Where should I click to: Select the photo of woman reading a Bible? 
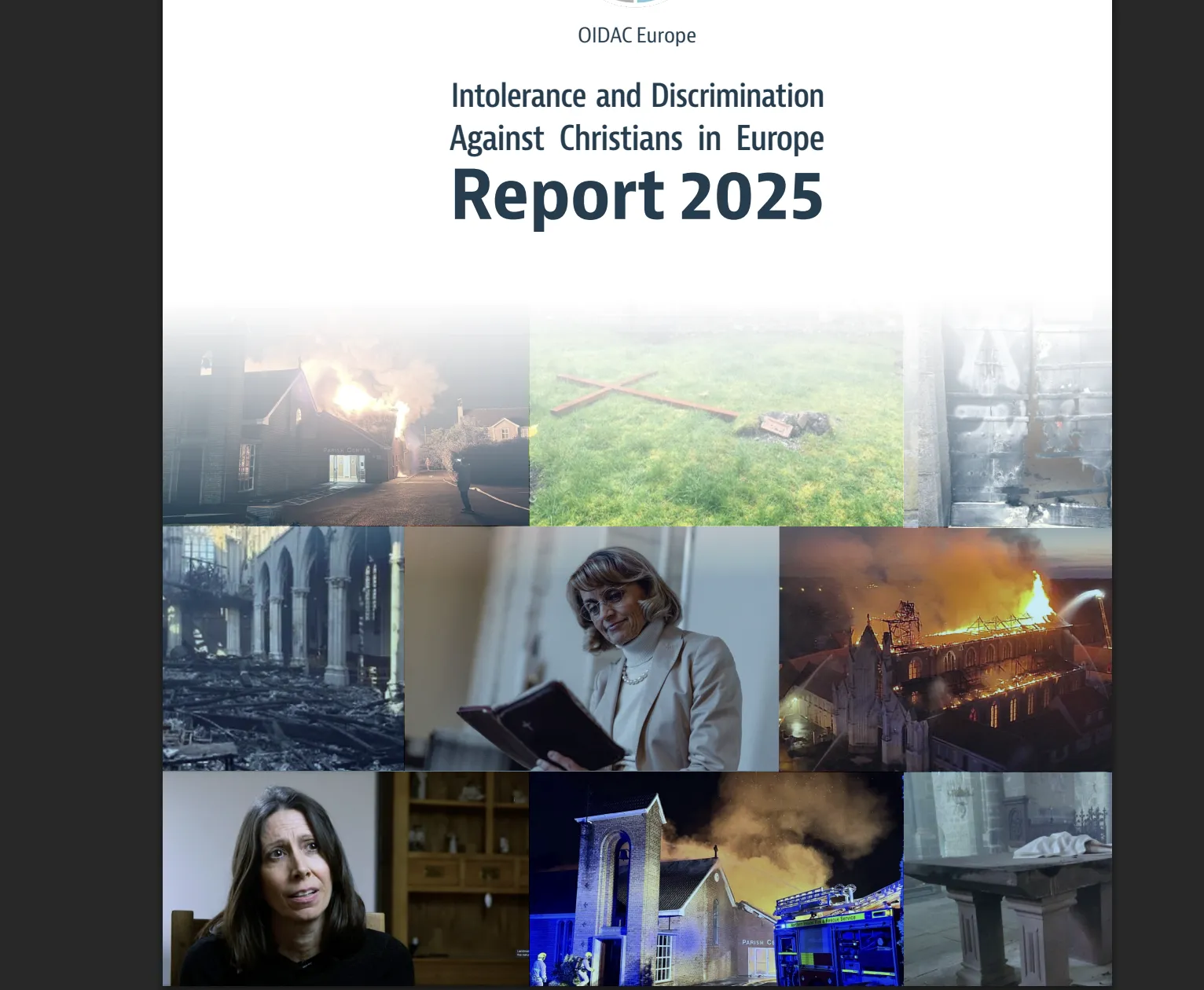tap(591, 648)
